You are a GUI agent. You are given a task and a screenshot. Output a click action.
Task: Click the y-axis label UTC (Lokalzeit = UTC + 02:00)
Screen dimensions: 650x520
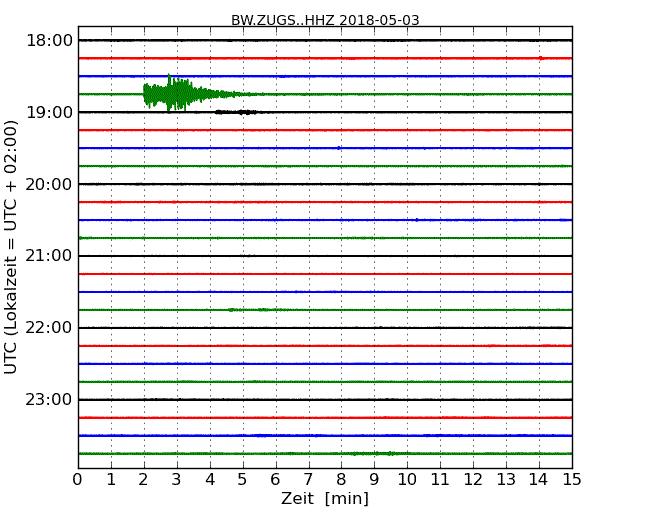pyautogui.click(x=11, y=247)
